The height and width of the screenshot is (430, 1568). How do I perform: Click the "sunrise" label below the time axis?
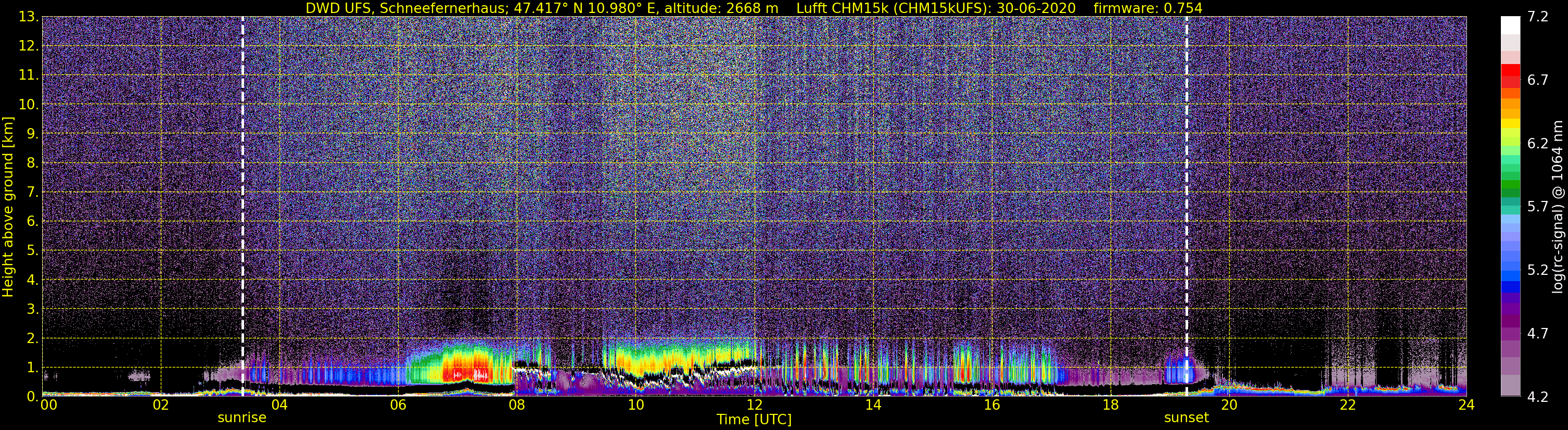pos(243,418)
